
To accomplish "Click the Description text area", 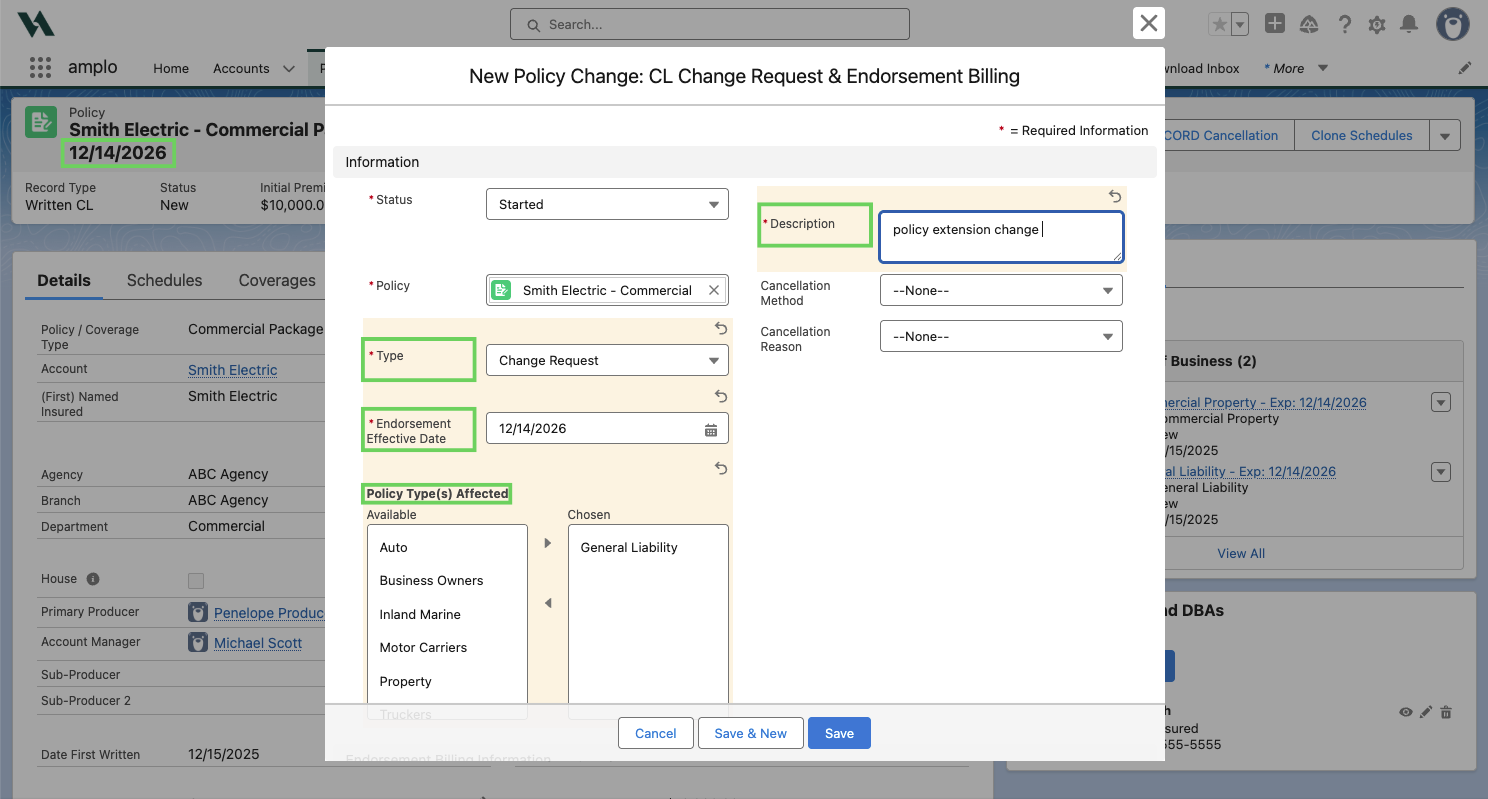I will 1001,236.
